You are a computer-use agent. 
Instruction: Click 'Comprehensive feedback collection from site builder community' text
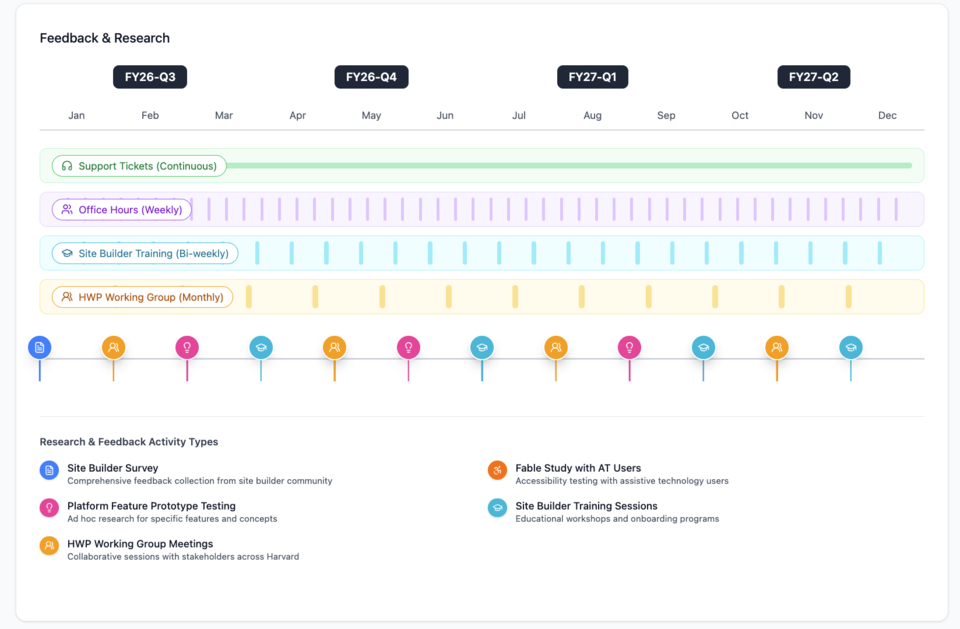pyautogui.click(x=200, y=481)
